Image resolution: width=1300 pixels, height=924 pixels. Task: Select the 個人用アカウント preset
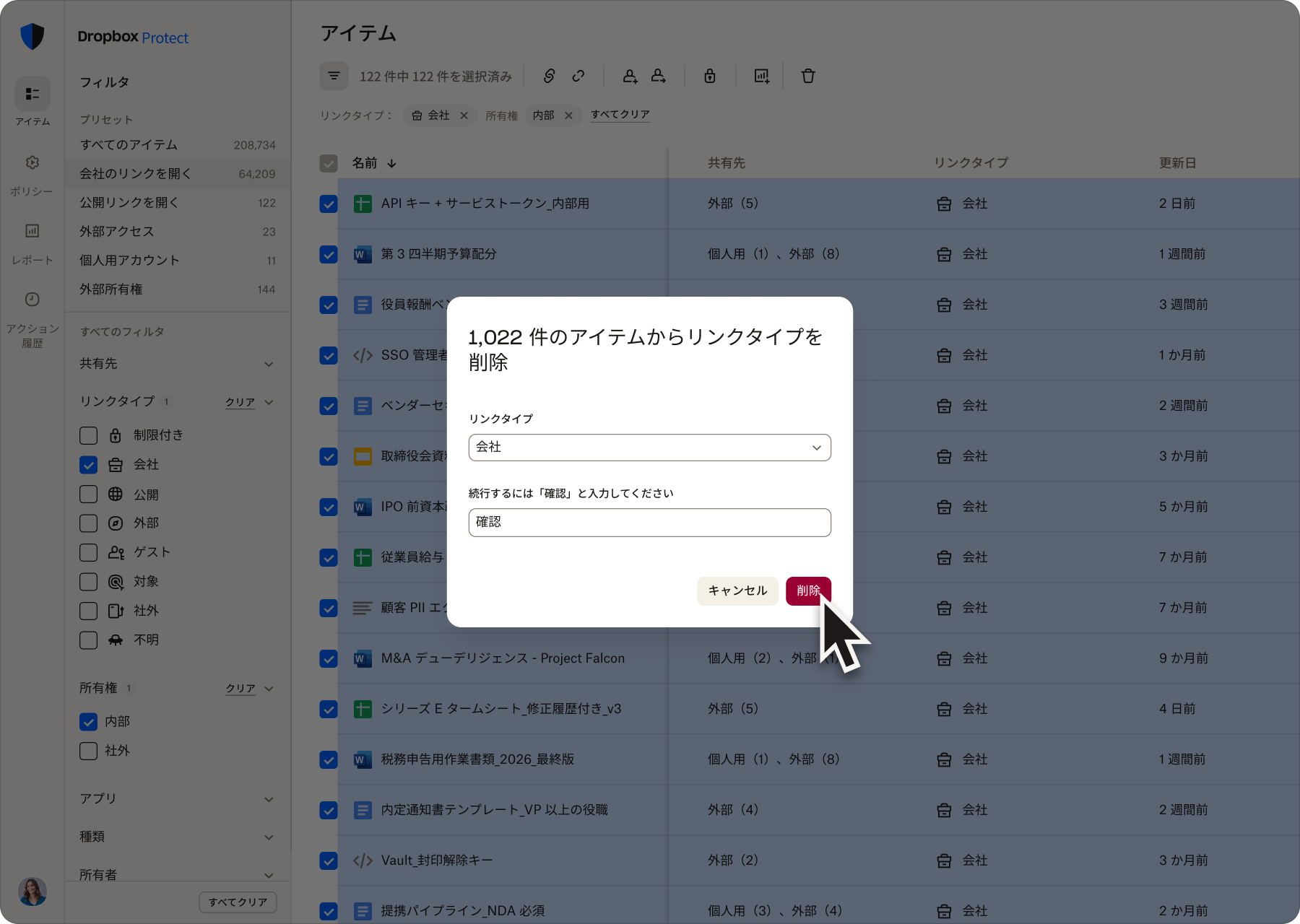tap(178, 261)
